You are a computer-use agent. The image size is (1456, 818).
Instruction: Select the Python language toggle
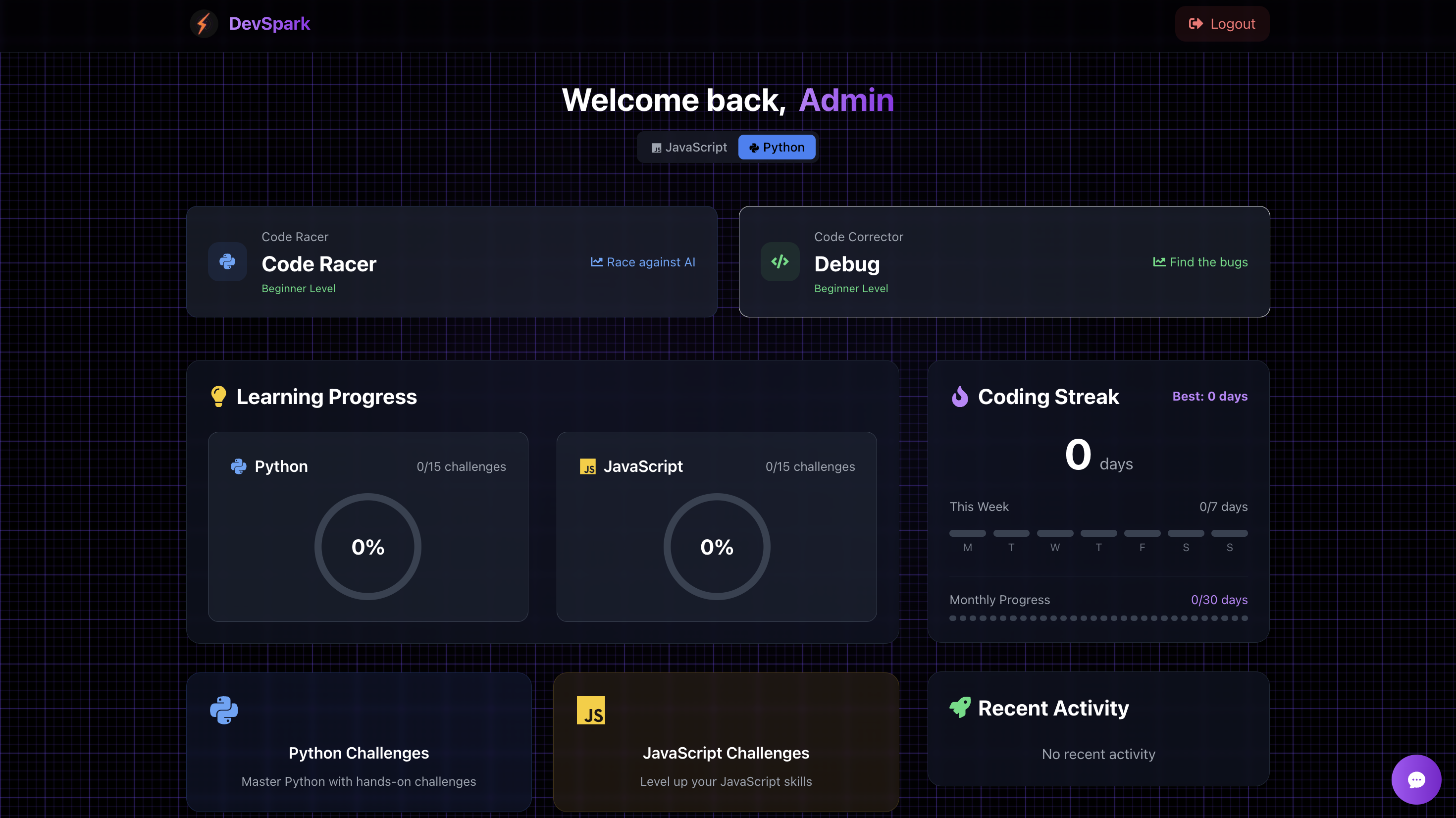(x=777, y=147)
